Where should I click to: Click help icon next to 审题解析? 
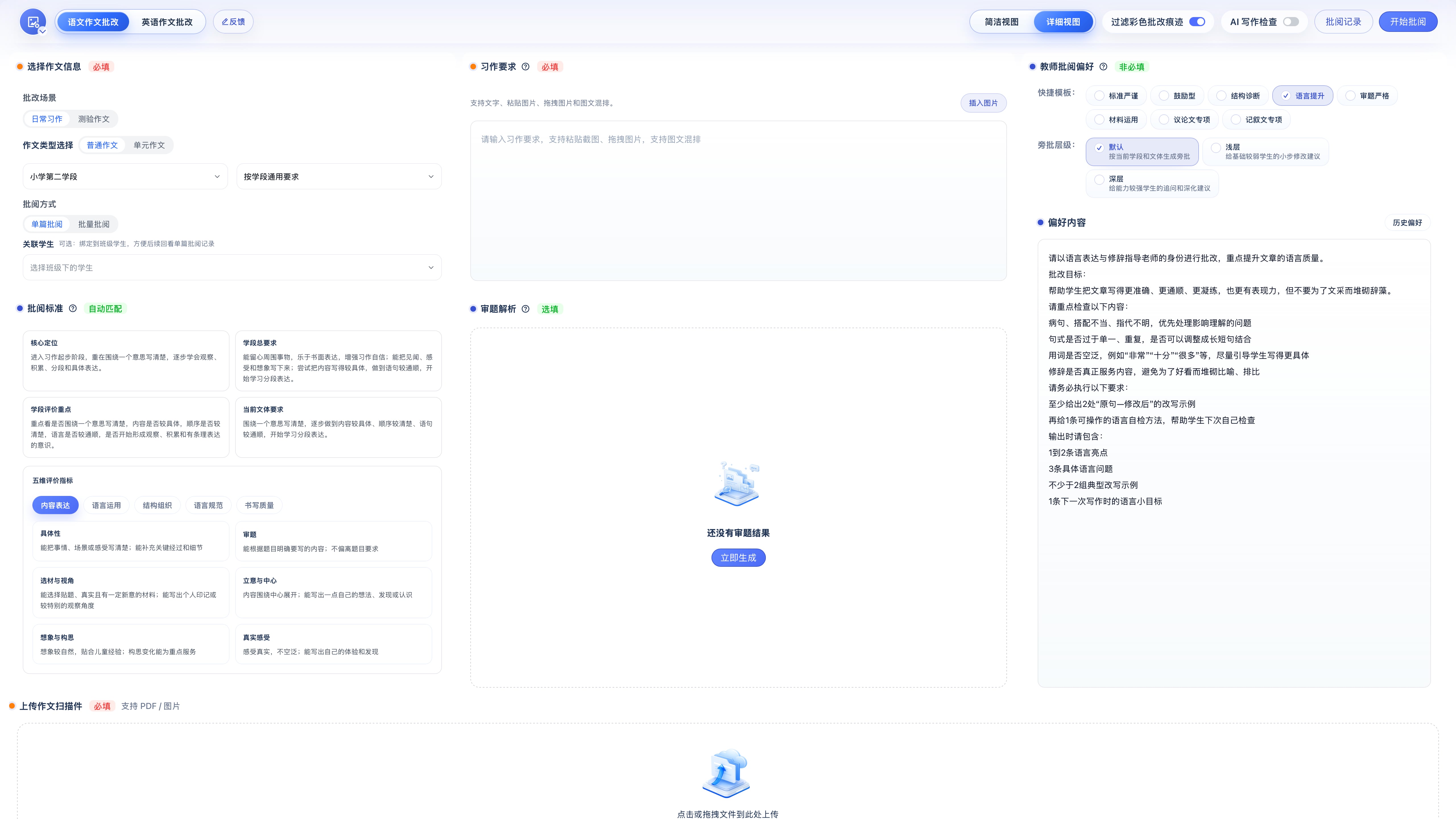[x=526, y=309]
